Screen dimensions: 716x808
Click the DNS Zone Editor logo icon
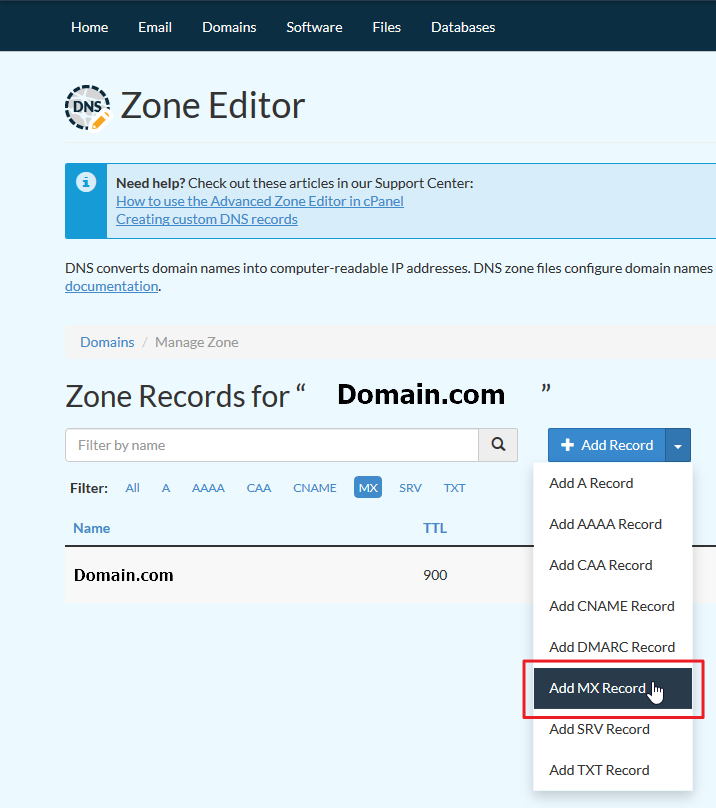coord(87,106)
